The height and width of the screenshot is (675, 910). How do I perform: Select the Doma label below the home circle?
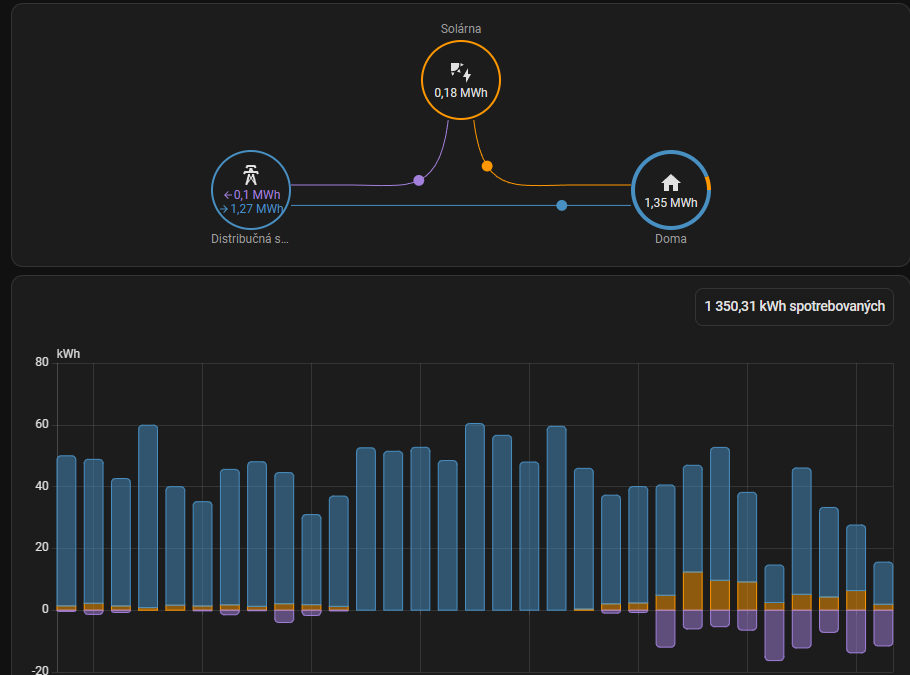coord(671,240)
